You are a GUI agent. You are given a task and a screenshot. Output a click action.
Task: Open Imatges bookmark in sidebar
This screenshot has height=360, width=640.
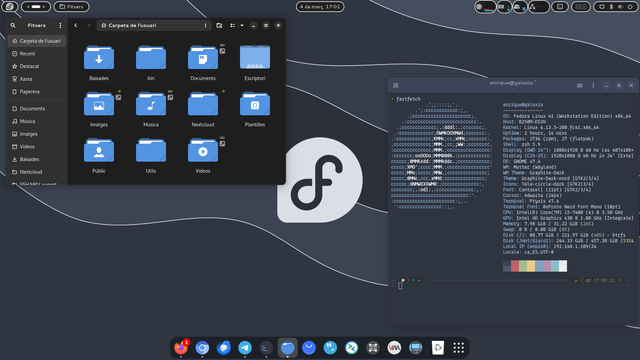37,134
